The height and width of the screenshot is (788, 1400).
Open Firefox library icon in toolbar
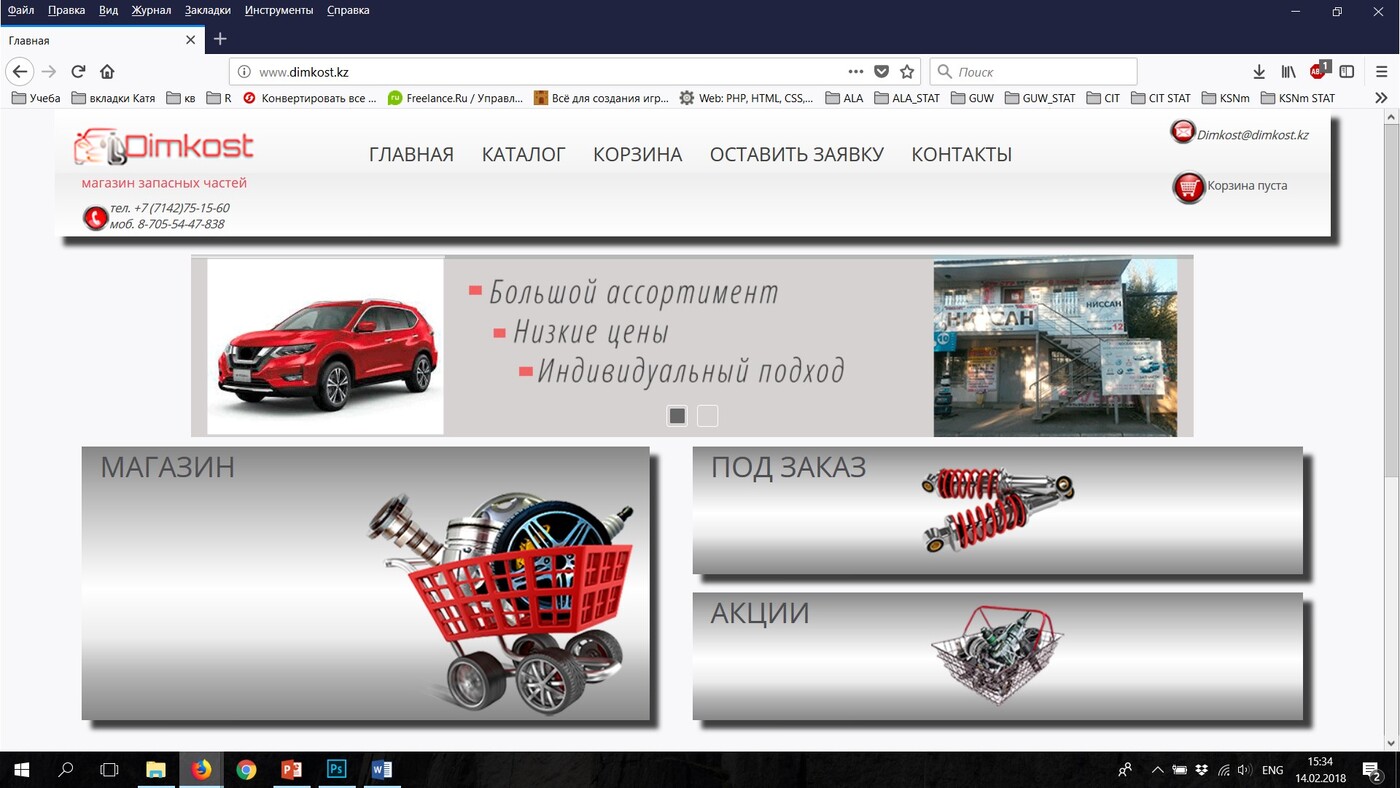[1288, 72]
